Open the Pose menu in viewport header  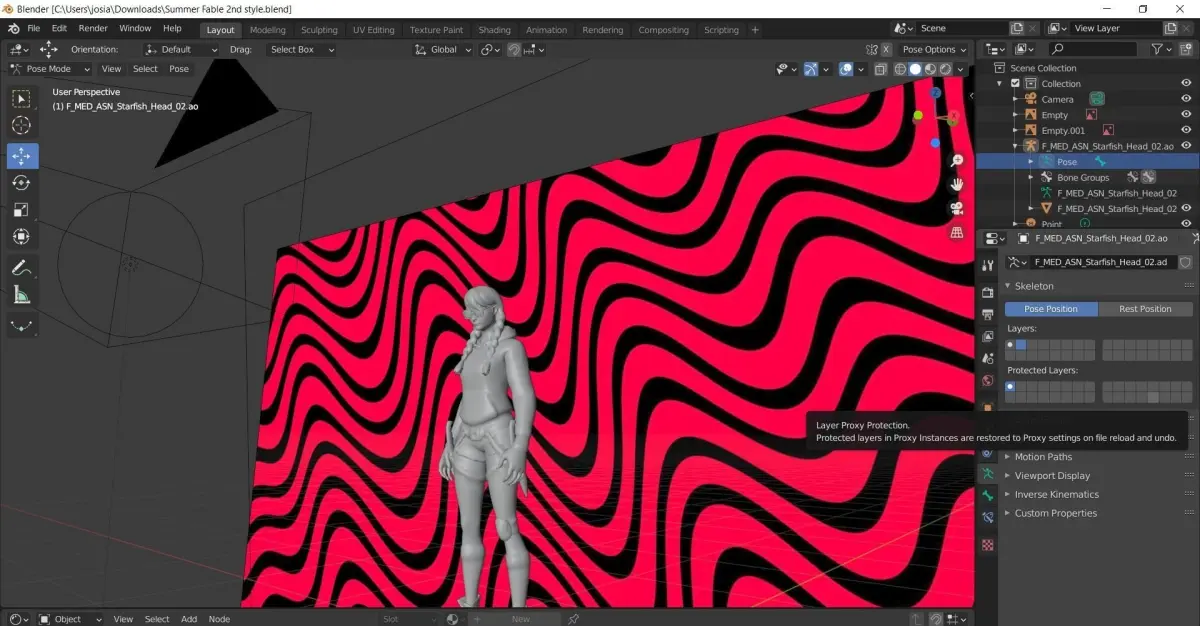click(179, 69)
